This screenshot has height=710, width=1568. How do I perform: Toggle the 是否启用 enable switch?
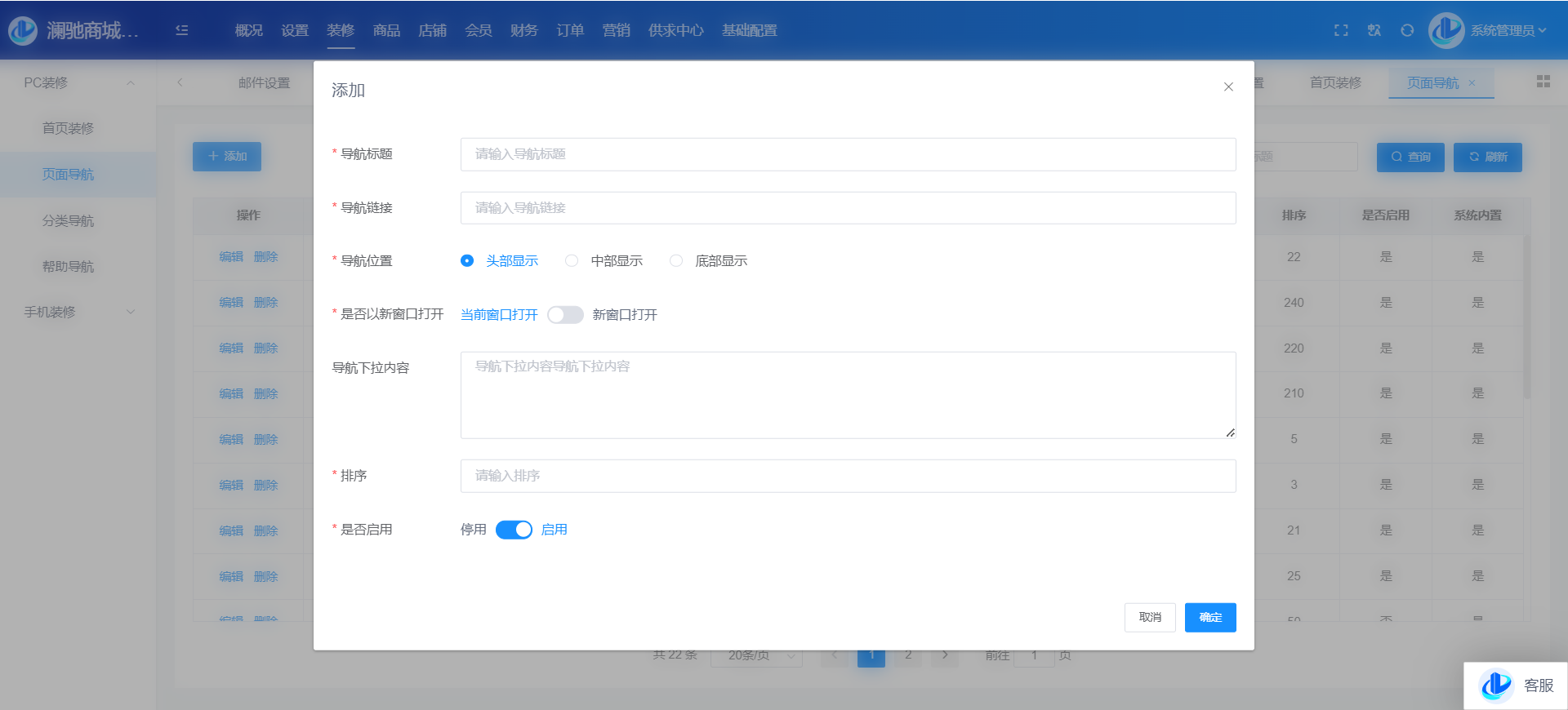click(514, 530)
